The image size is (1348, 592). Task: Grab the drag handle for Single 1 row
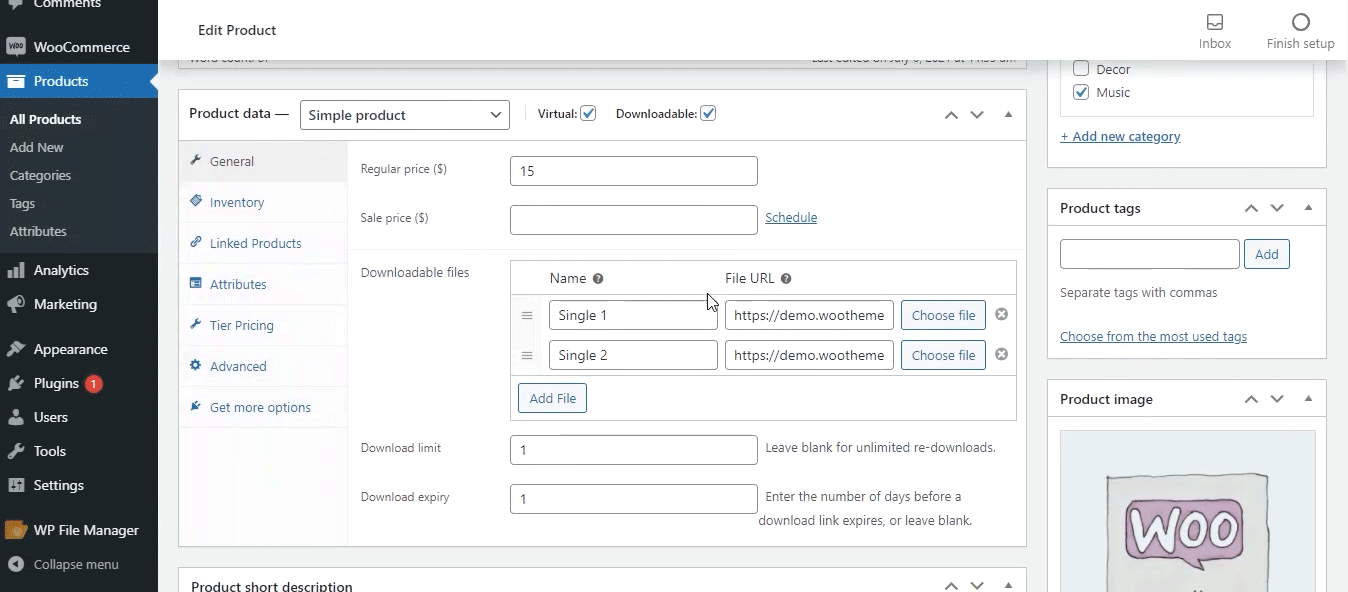527,316
